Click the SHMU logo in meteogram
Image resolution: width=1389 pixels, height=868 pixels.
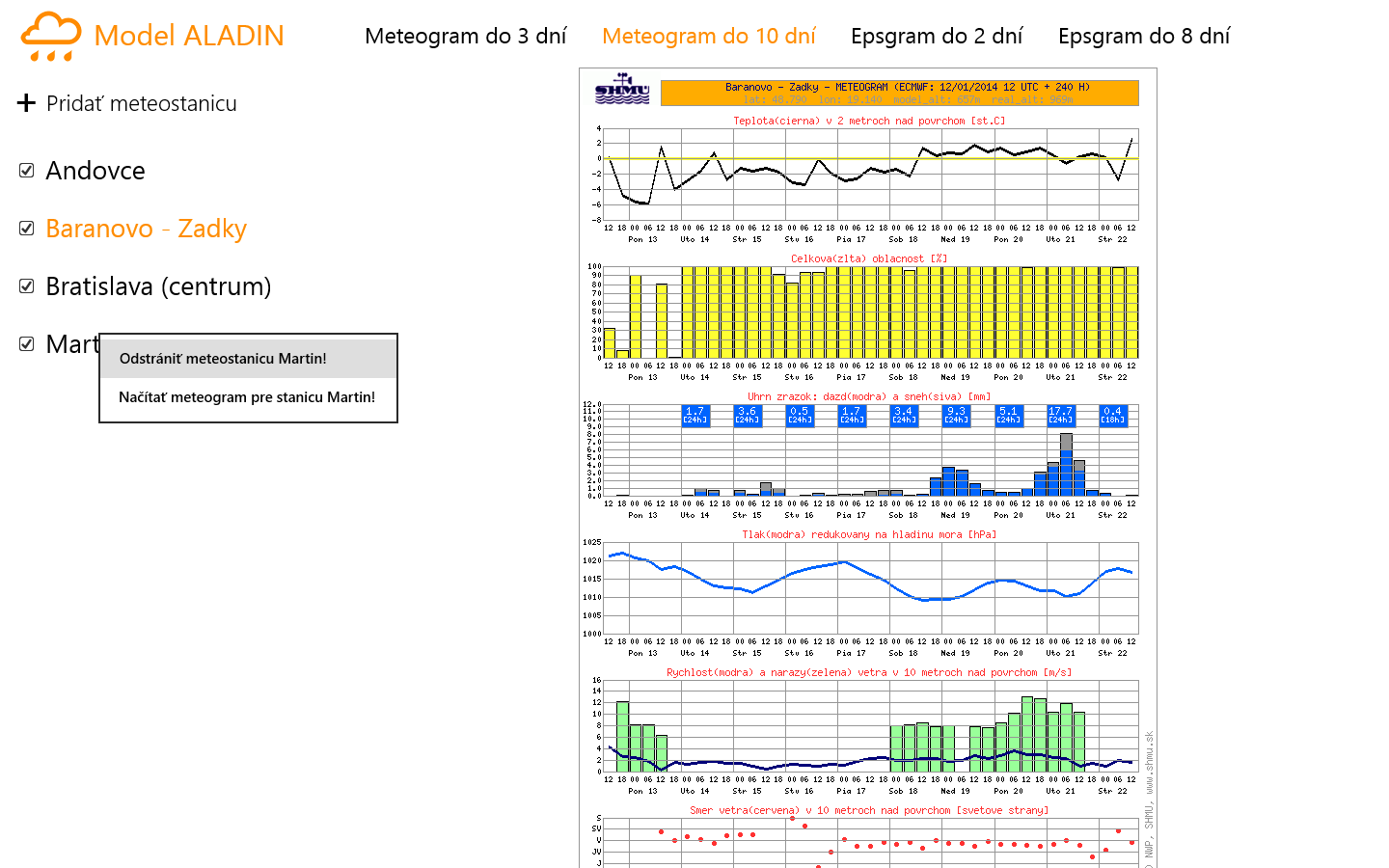click(x=622, y=90)
